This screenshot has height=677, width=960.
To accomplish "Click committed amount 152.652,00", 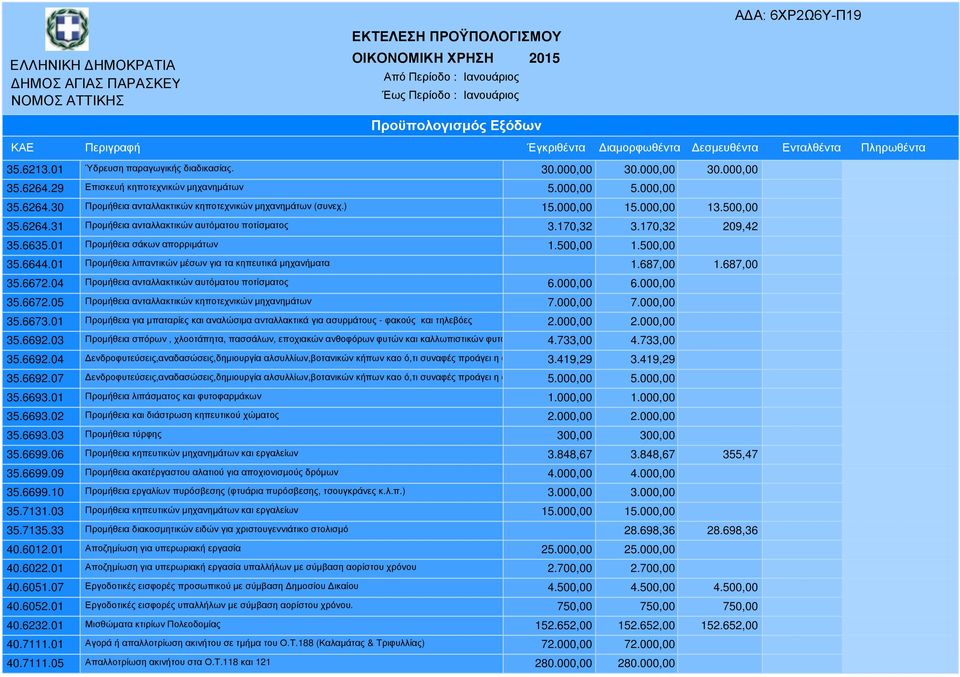I will [x=729, y=626].
